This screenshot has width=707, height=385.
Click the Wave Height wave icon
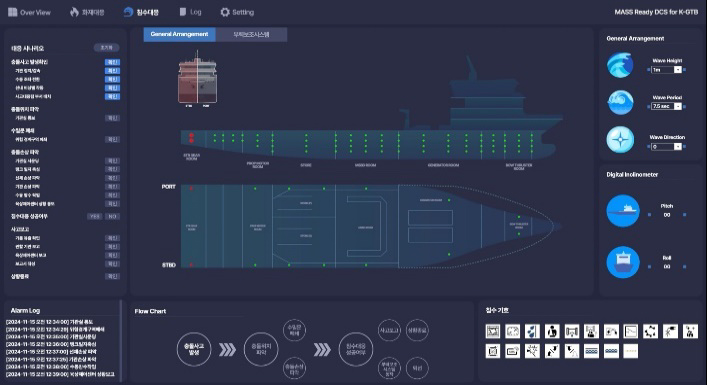coord(620,65)
